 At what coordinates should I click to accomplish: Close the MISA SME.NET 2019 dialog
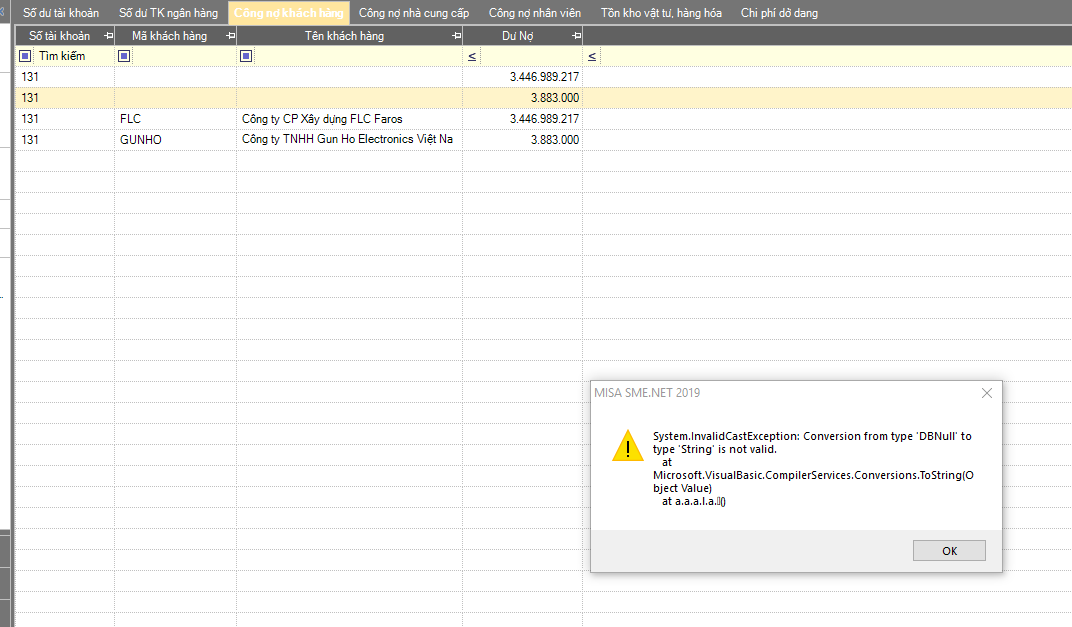pos(987,393)
